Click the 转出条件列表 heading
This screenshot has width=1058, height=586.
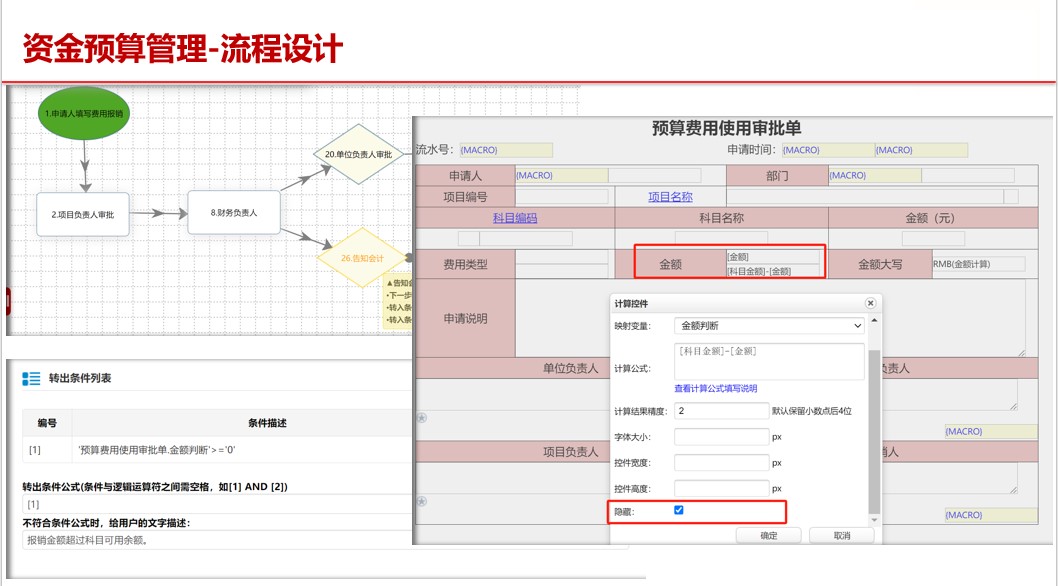click(80, 378)
